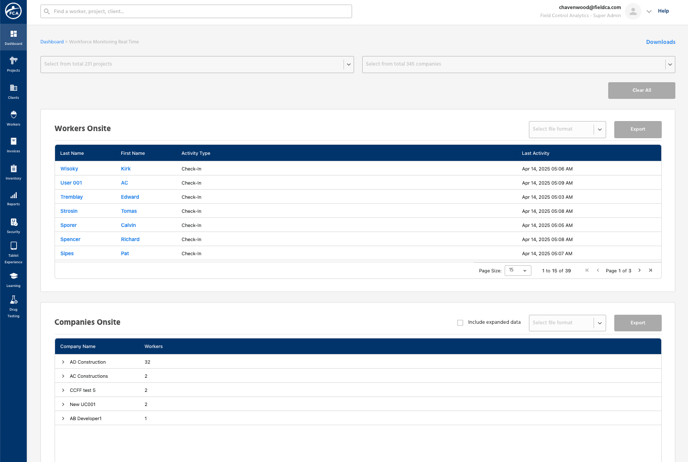The height and width of the screenshot is (462, 688).
Task: Open the Page Size dropdown
Action: pos(518,271)
